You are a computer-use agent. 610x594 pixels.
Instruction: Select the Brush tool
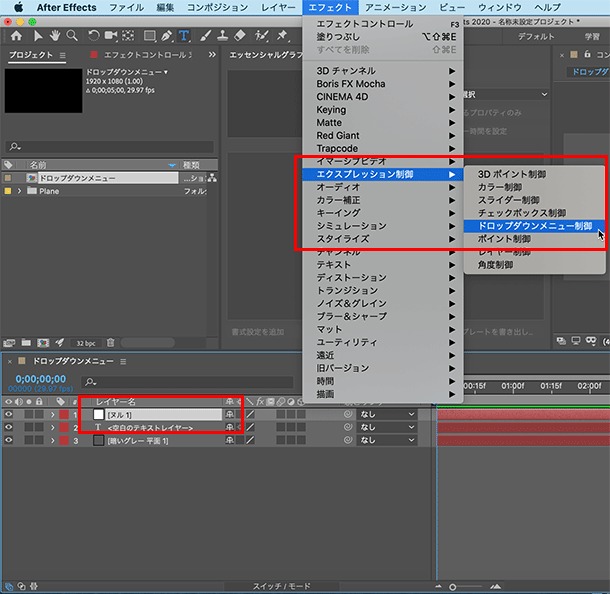pyautogui.click(x=205, y=36)
